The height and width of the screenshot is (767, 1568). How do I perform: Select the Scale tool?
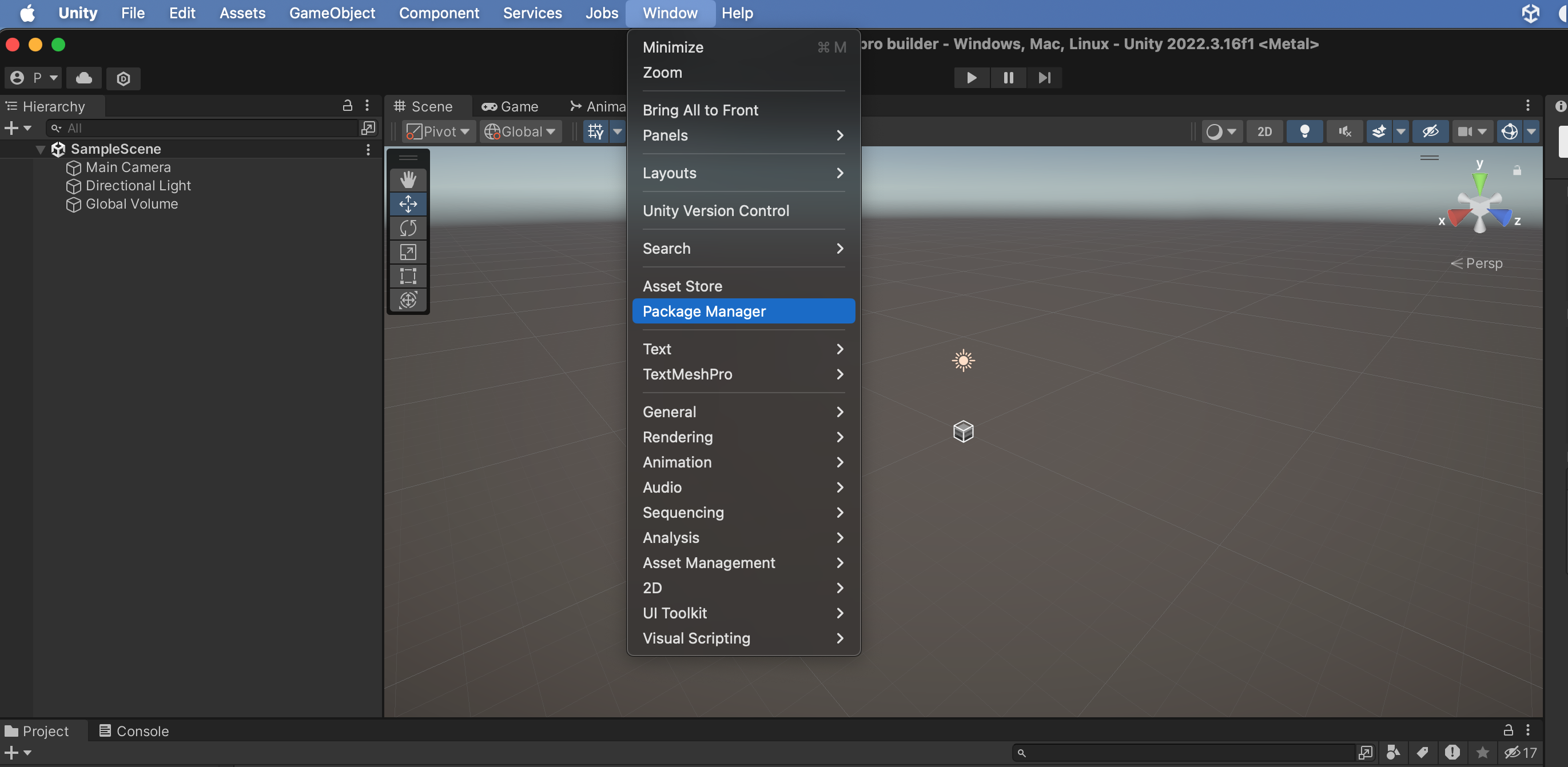408,252
